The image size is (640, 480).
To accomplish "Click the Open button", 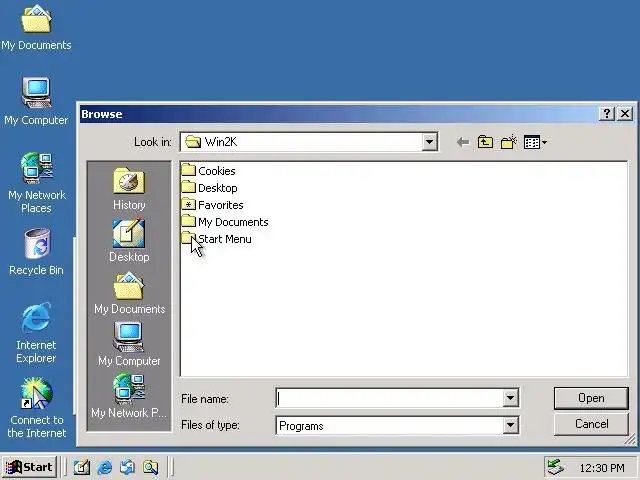I will tap(591, 398).
